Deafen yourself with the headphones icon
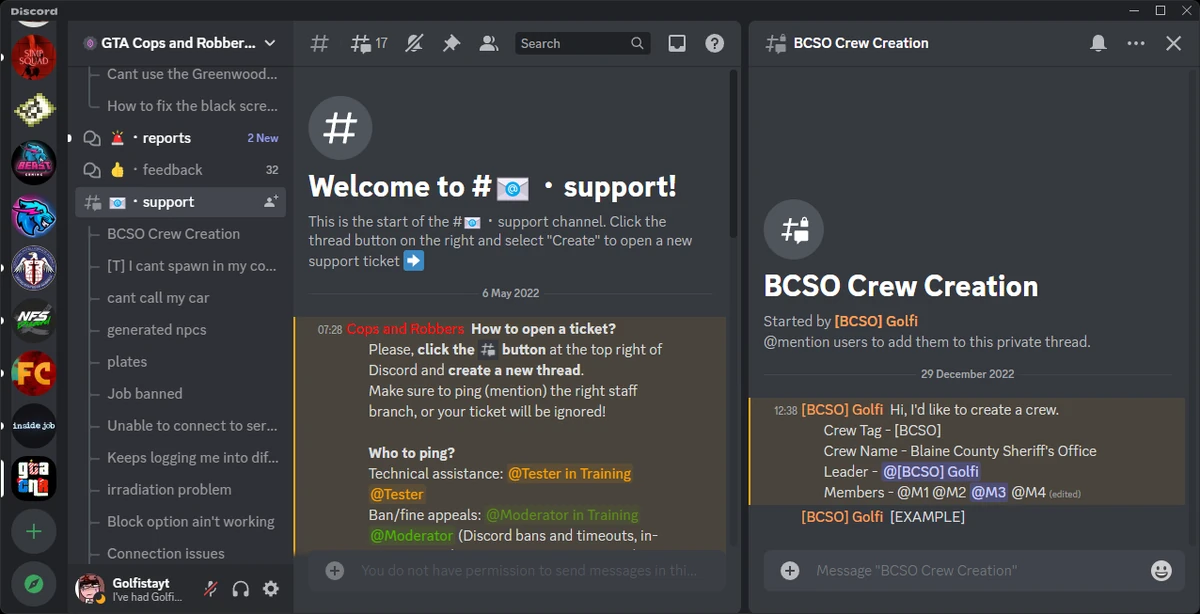The width and height of the screenshot is (1200, 614). [x=240, y=589]
